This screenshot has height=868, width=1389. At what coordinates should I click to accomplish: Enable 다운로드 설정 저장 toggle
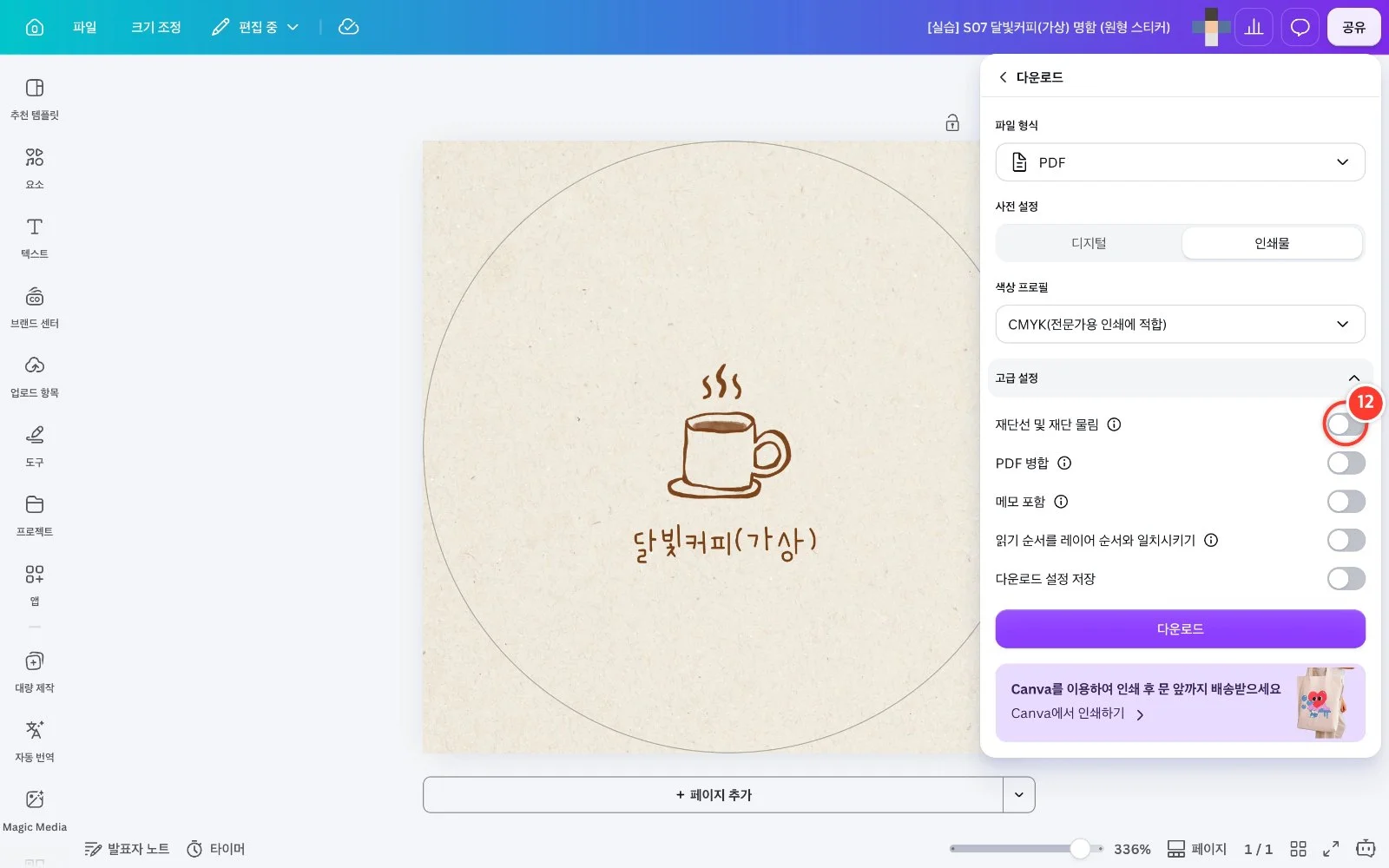tap(1346, 578)
